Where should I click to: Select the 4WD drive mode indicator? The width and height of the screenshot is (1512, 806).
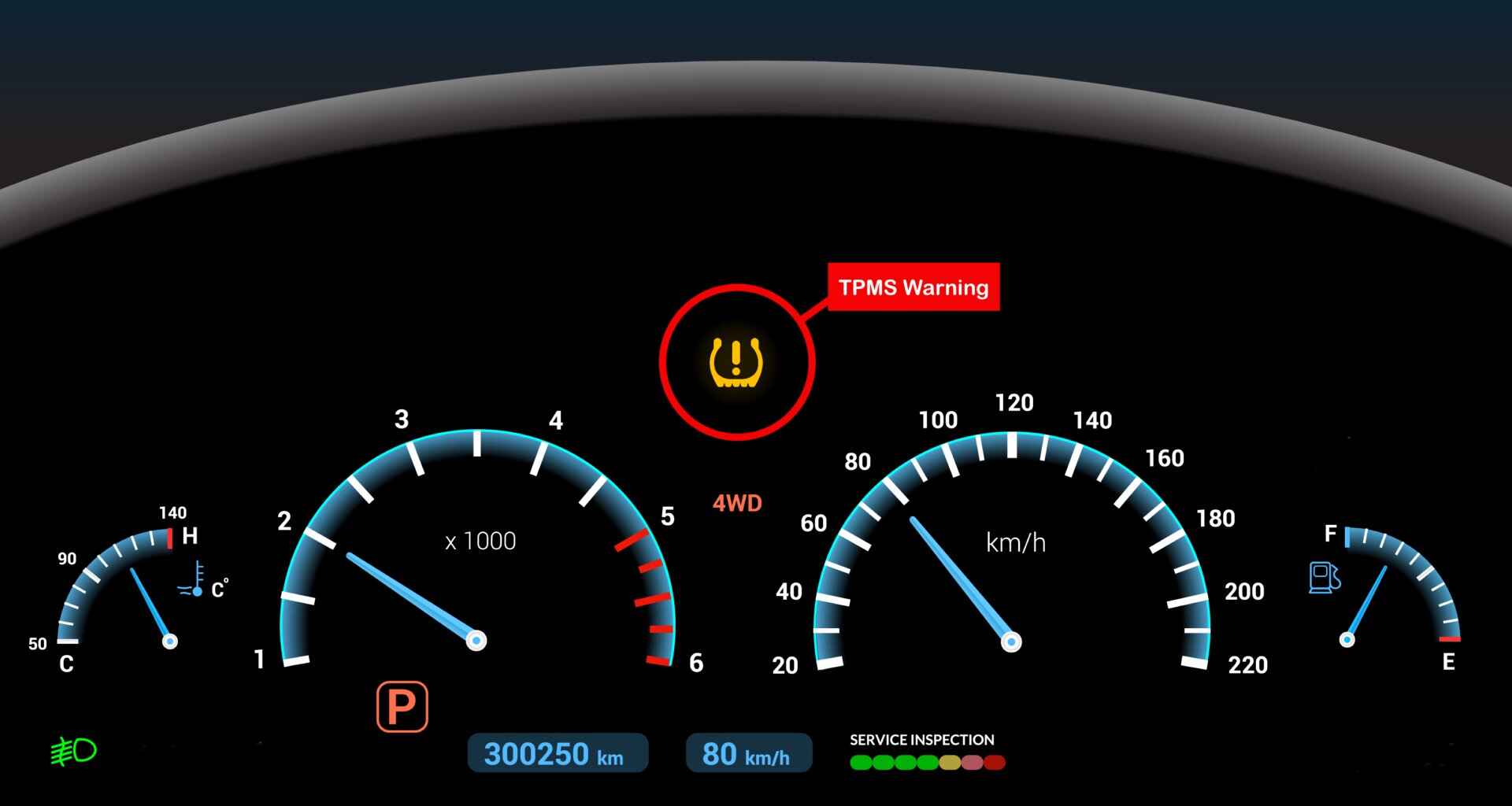[x=737, y=501]
